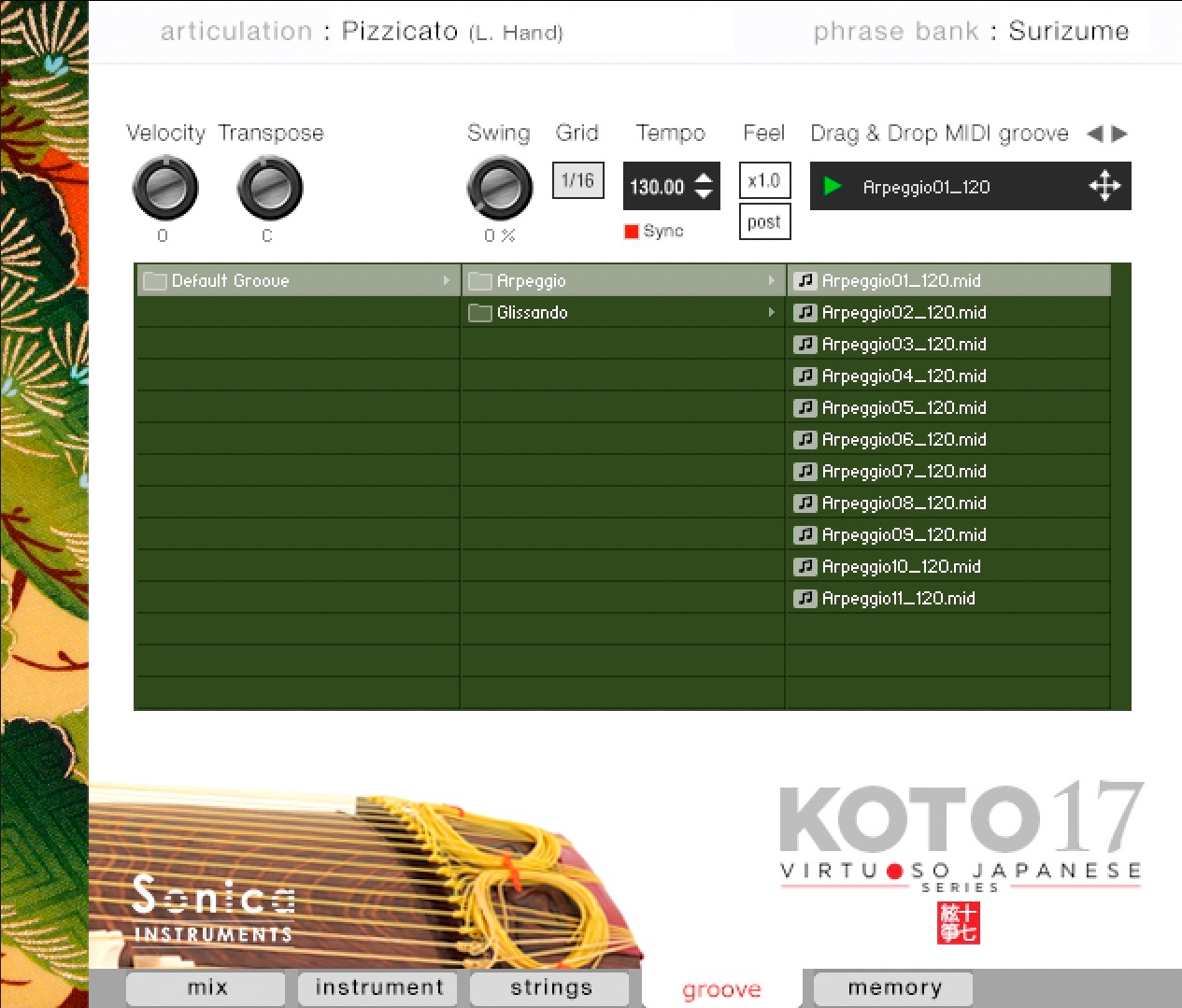This screenshot has height=1008, width=1182.
Task: Expand the Arpeggio folder arrow
Action: tap(771, 280)
